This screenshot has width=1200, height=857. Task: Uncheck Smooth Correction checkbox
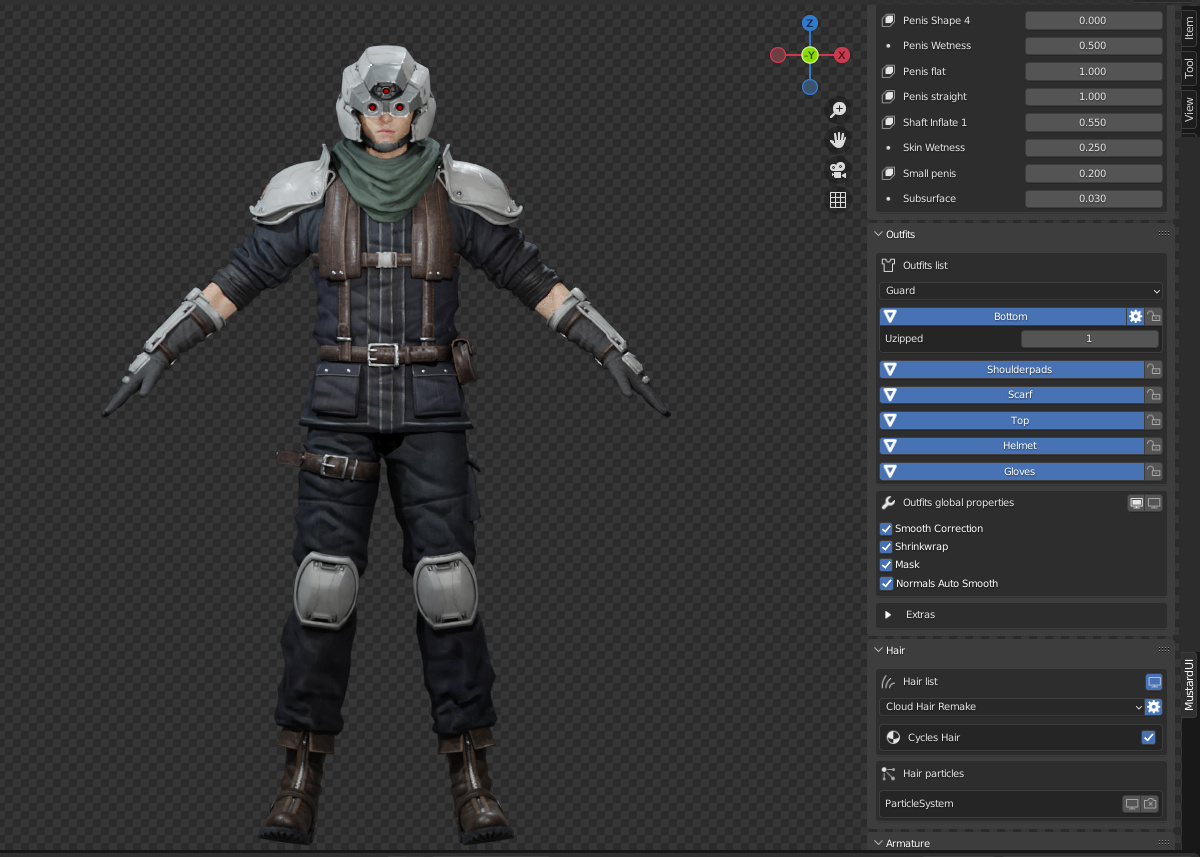click(886, 529)
